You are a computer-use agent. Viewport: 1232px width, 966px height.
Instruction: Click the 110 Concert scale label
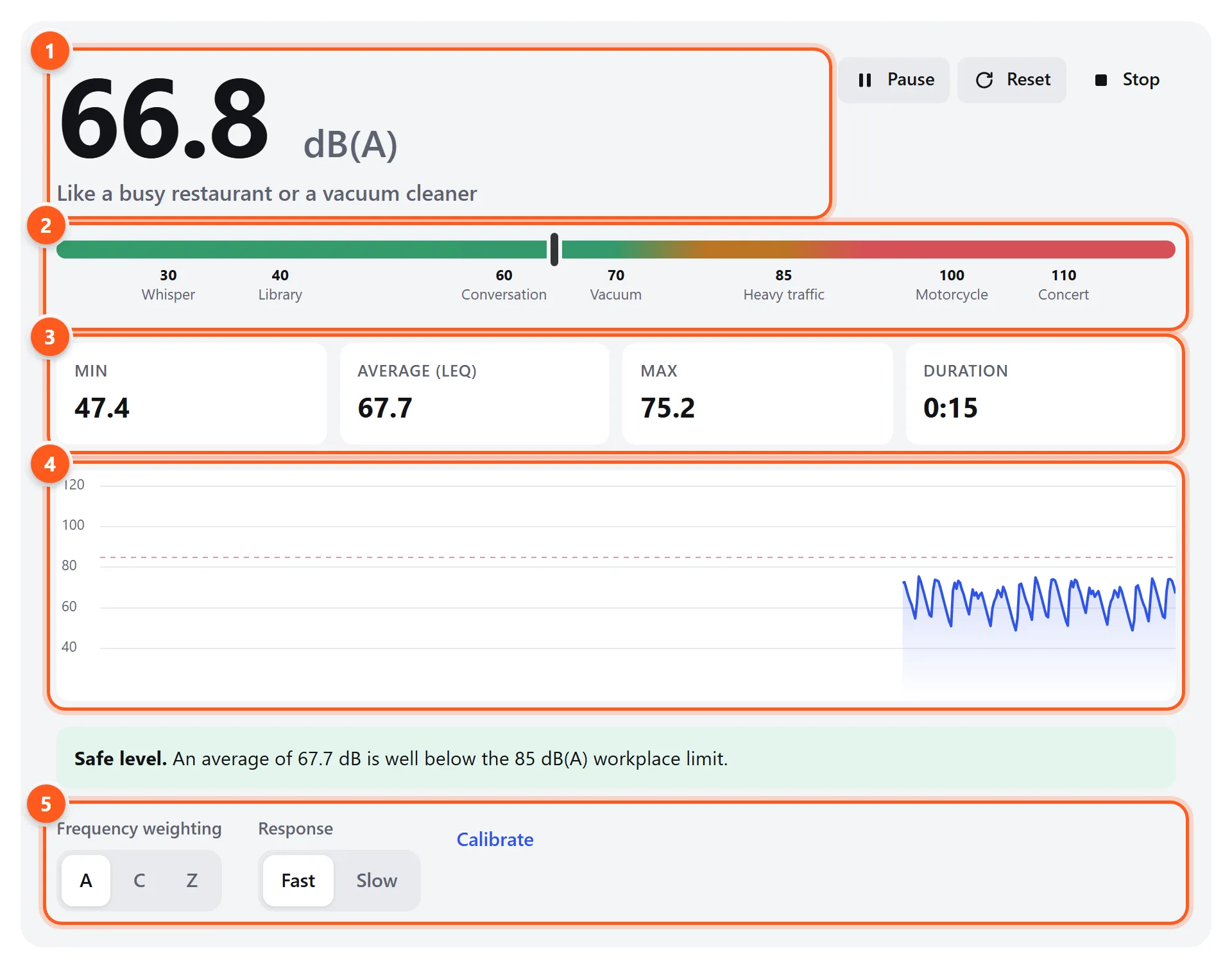(1064, 285)
